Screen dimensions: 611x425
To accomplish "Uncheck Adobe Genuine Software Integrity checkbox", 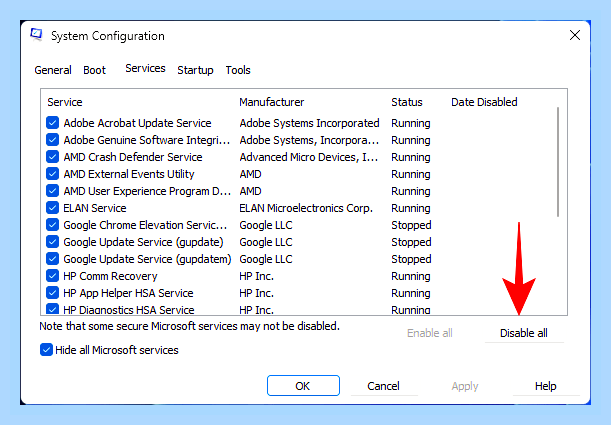I will pos(53,139).
